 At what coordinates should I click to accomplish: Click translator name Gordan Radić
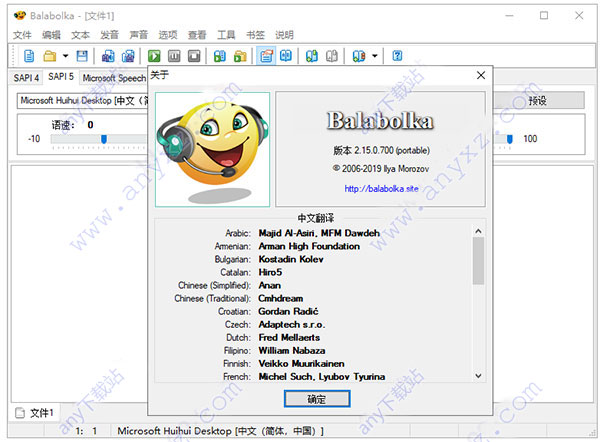tap(289, 312)
